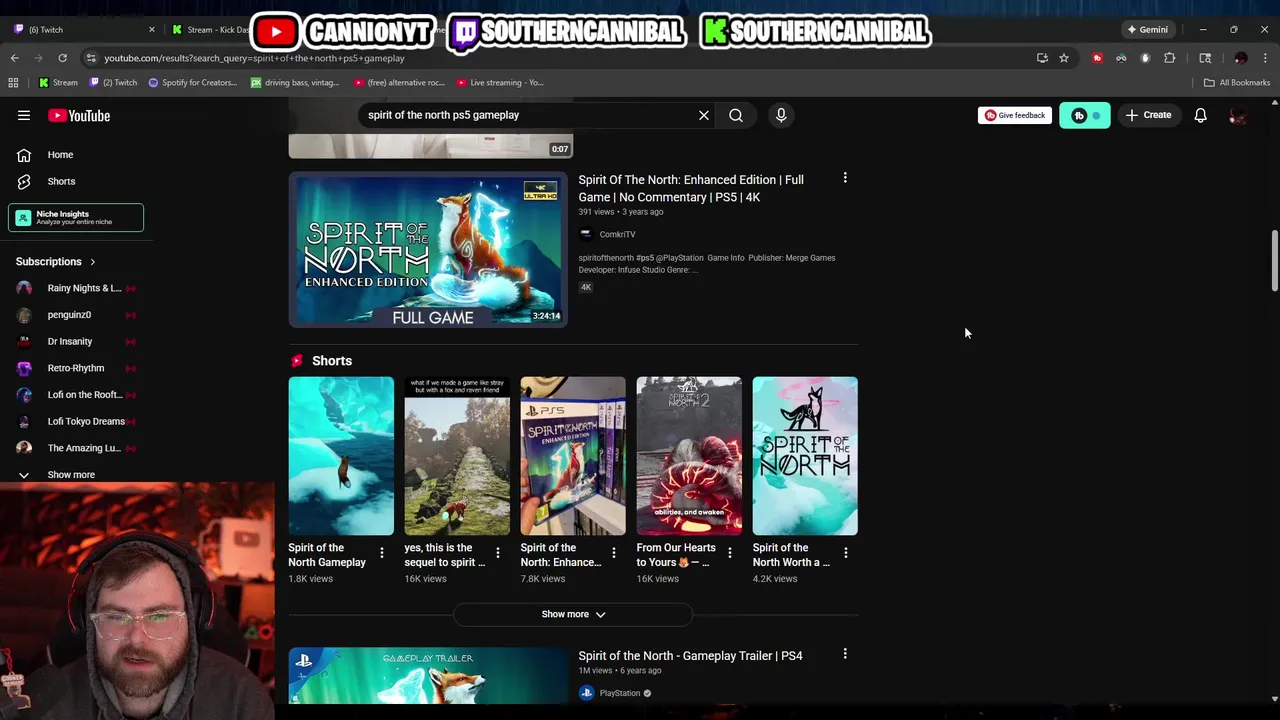The image size is (1280, 720).
Task: Switch to the (6) Twitch tab
Action: 82,30
